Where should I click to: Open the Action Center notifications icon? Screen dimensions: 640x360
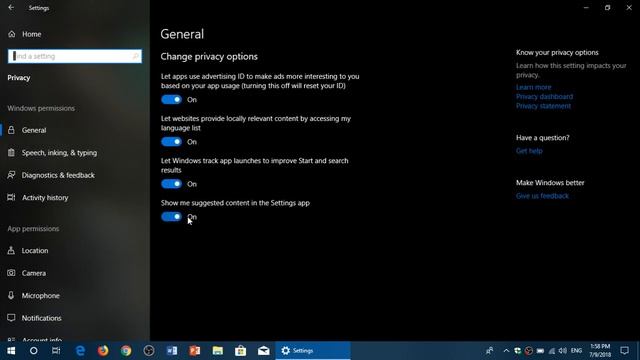pyautogui.click(x=624, y=351)
